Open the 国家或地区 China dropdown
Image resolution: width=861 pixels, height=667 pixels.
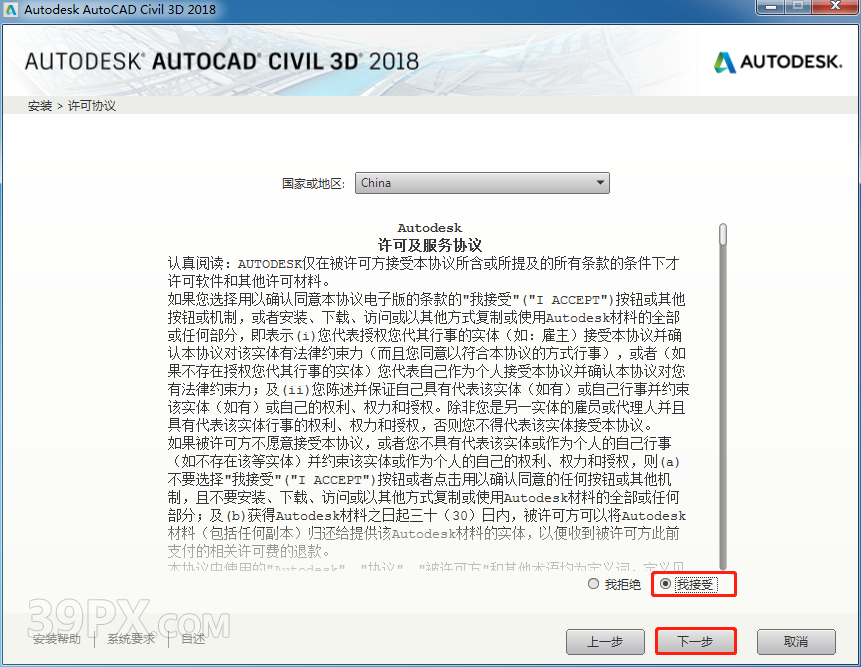click(482, 183)
